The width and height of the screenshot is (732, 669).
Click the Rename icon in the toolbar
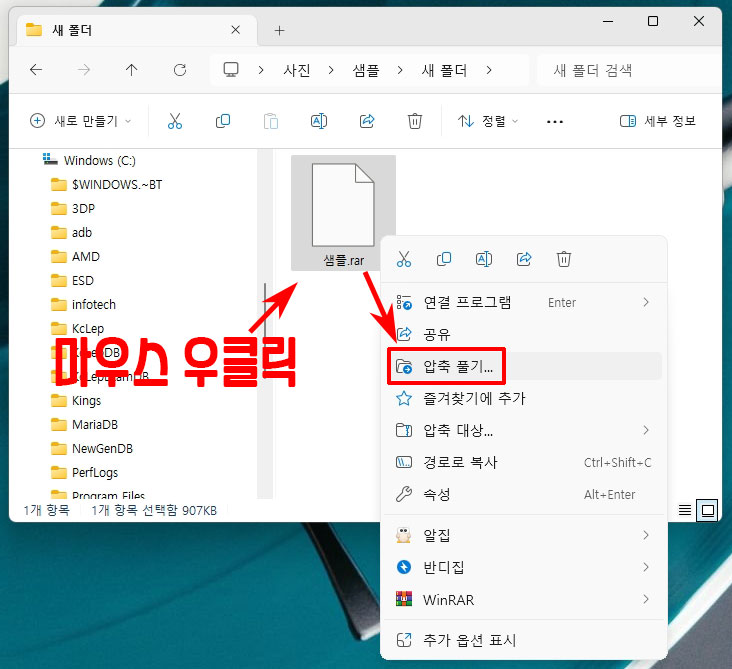(x=319, y=121)
